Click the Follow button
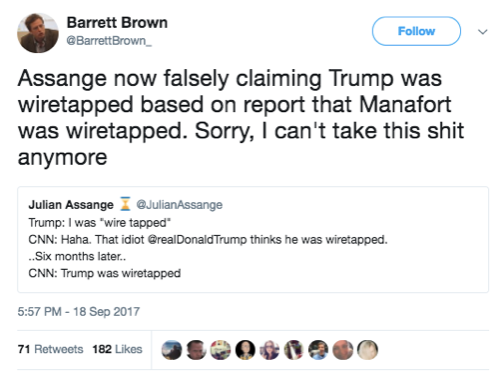The height and width of the screenshot is (377, 501). (x=416, y=31)
